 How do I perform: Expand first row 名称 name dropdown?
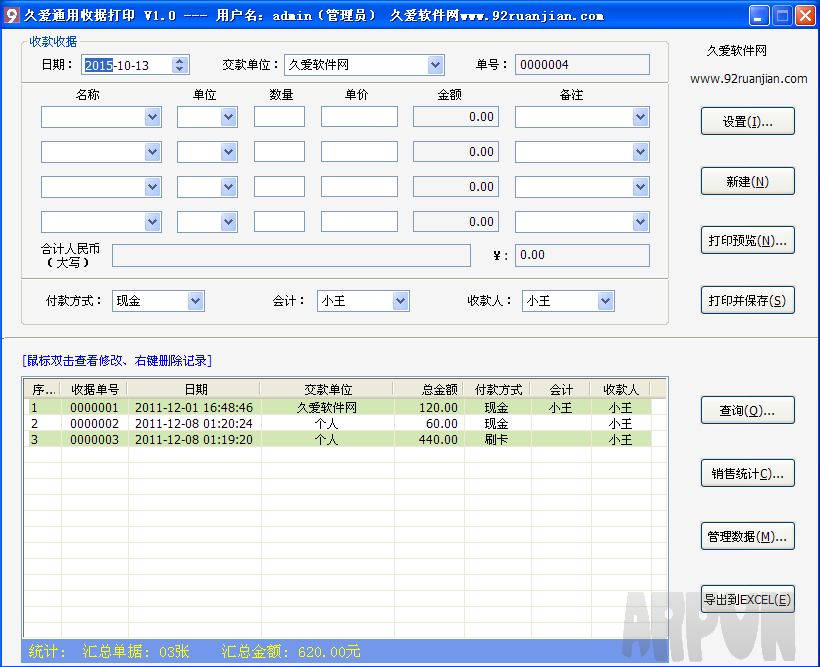(x=152, y=117)
